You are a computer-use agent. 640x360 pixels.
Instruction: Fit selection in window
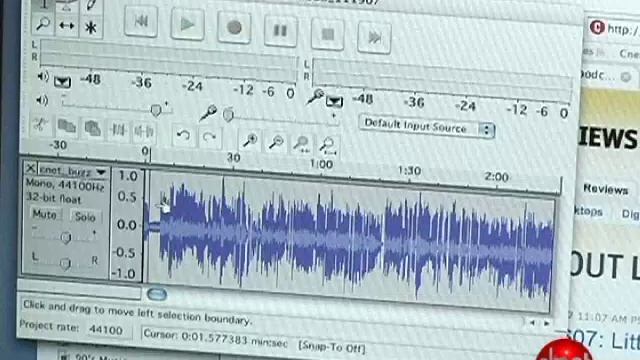(302, 144)
